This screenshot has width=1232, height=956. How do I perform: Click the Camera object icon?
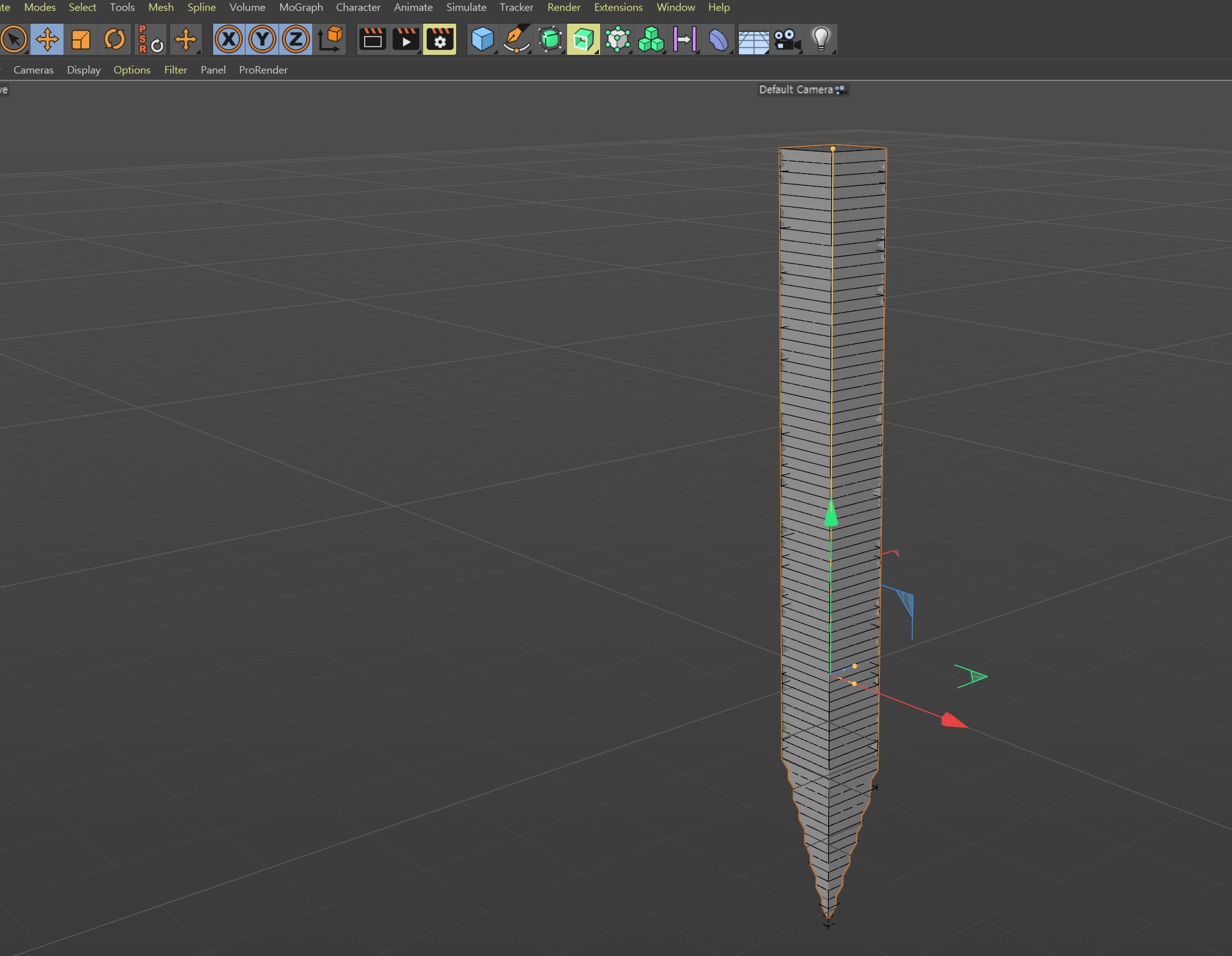[786, 40]
